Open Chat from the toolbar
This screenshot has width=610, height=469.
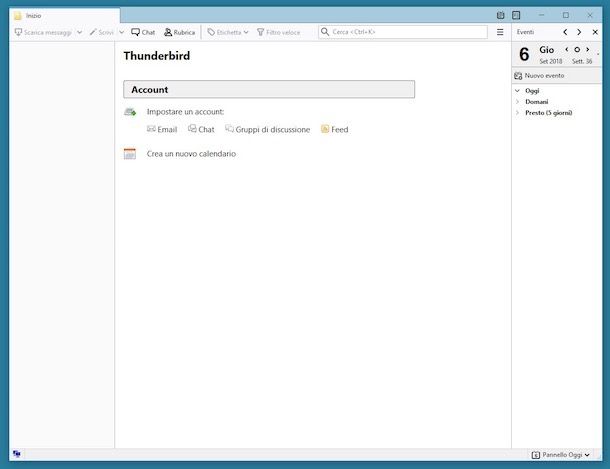tap(143, 32)
